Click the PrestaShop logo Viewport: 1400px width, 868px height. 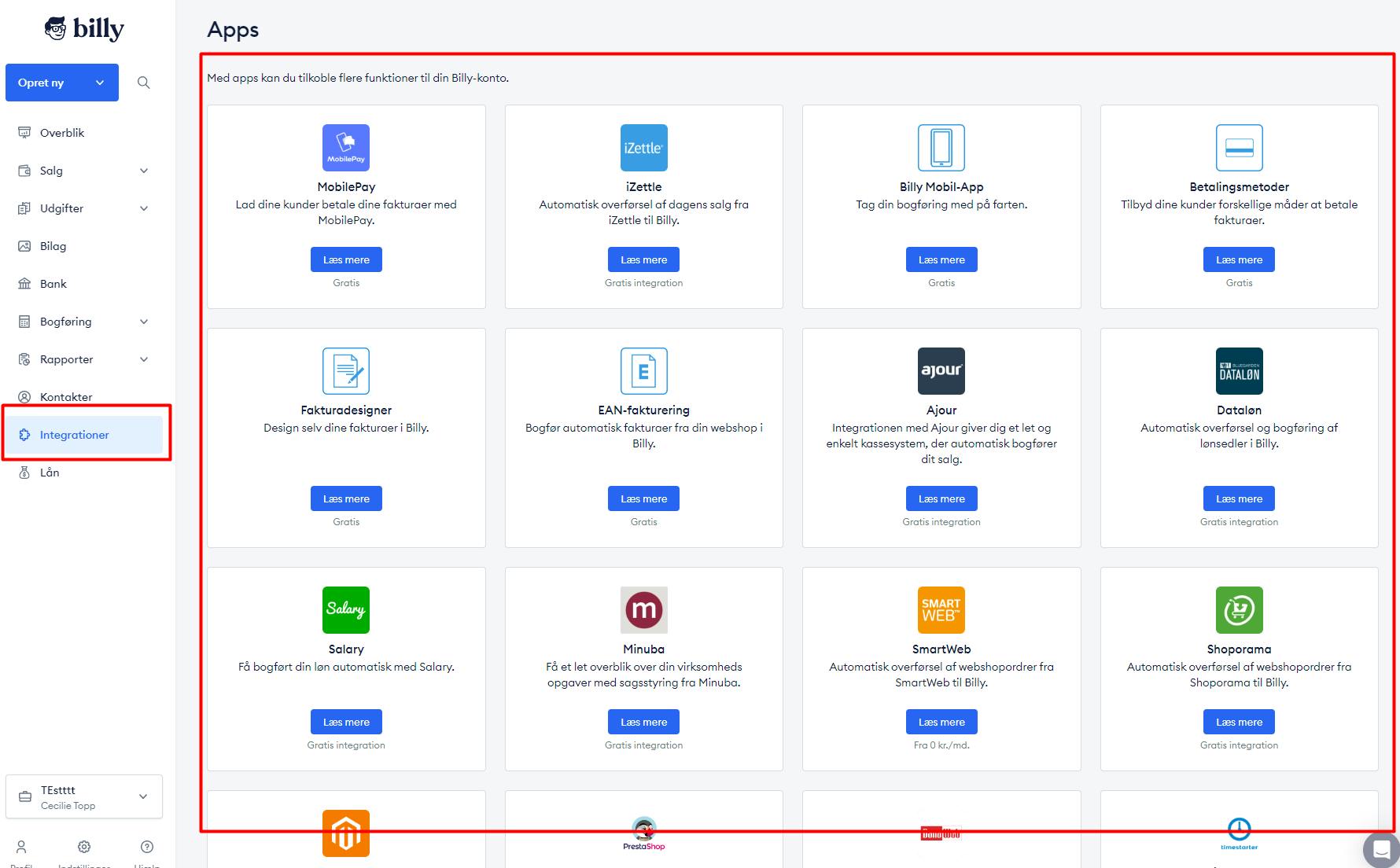[x=643, y=833]
